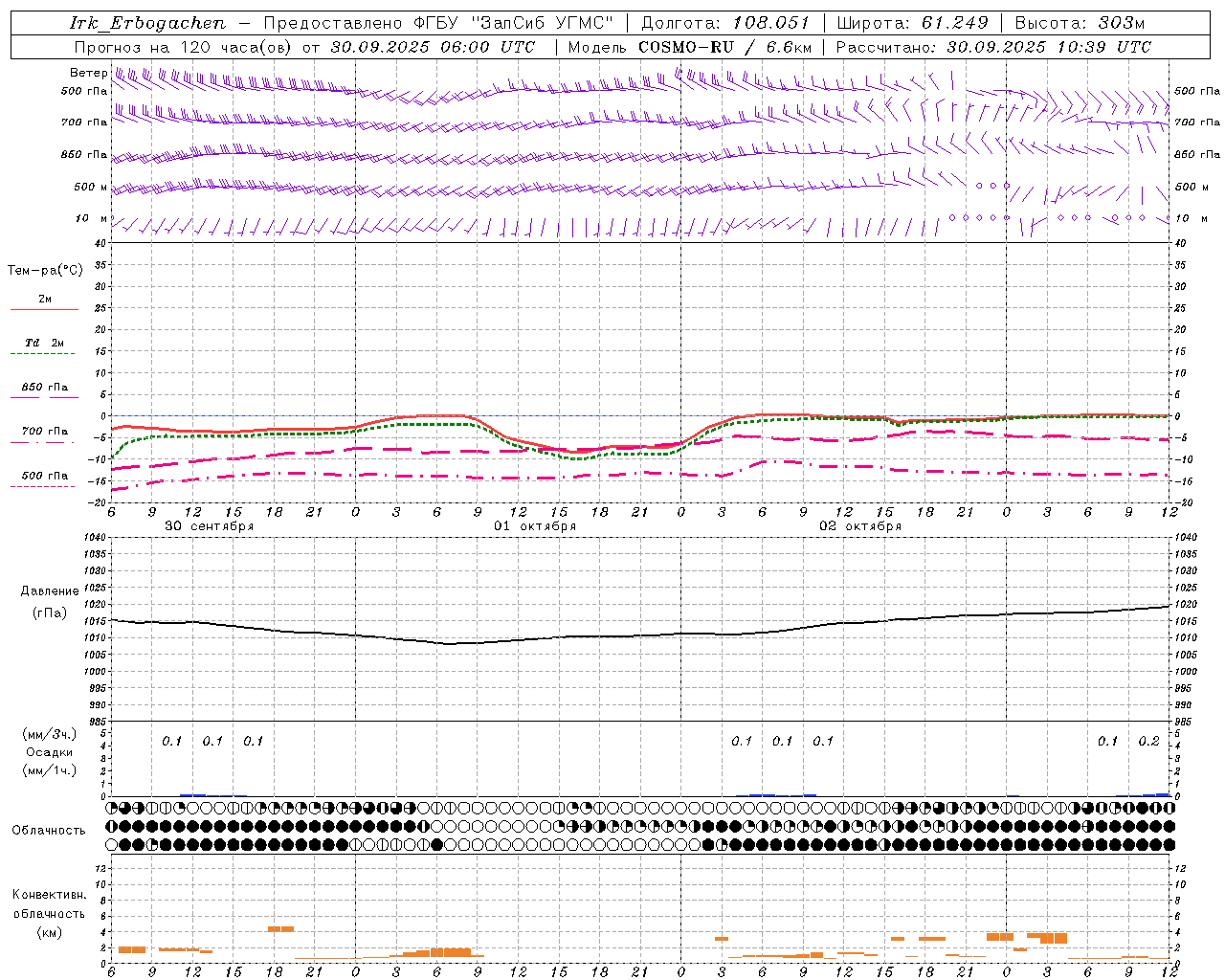Click the 500 гПа temperature legend entry
The height and width of the screenshot is (980, 1225).
(45, 476)
